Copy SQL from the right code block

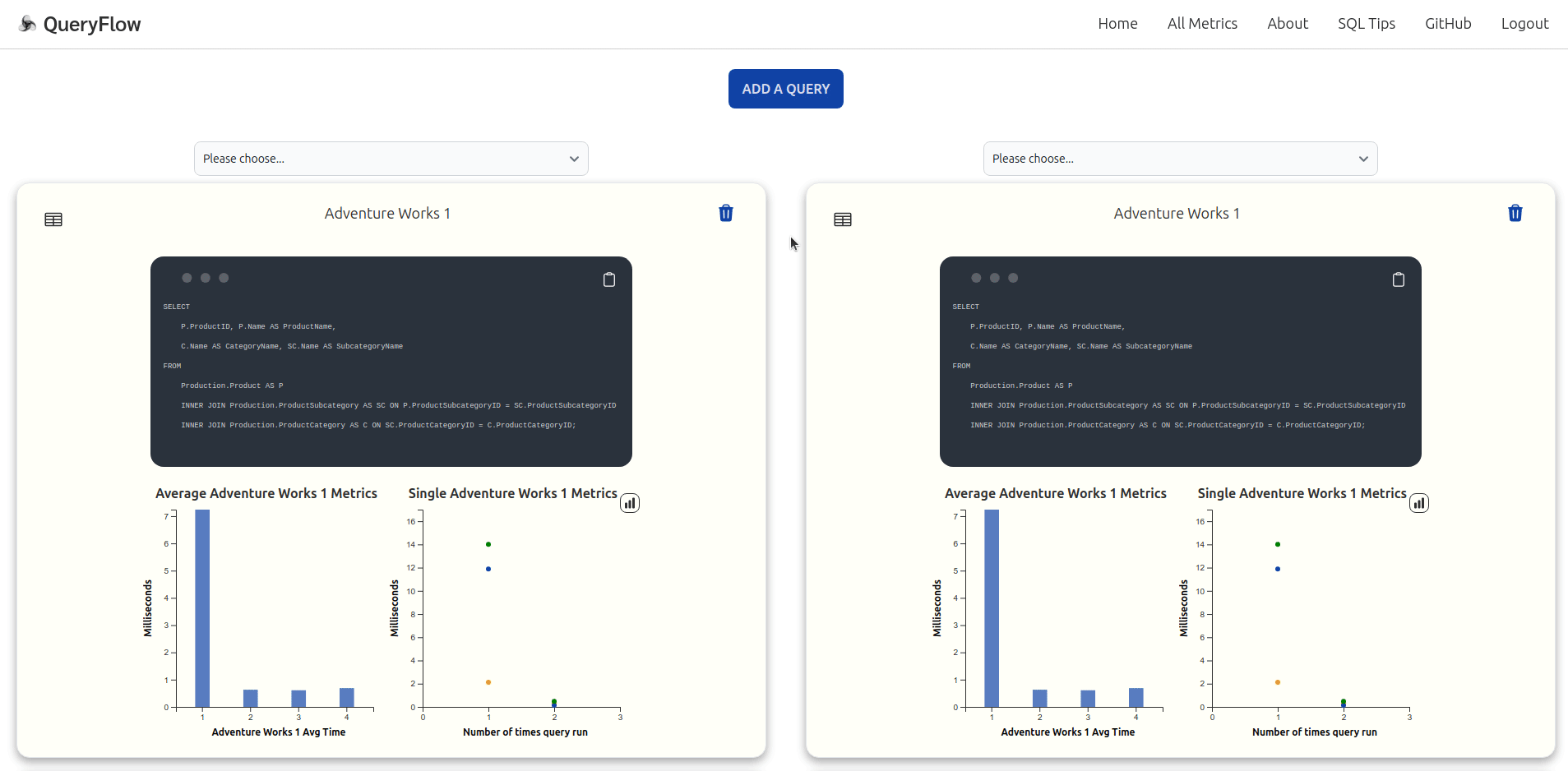[x=1399, y=279]
